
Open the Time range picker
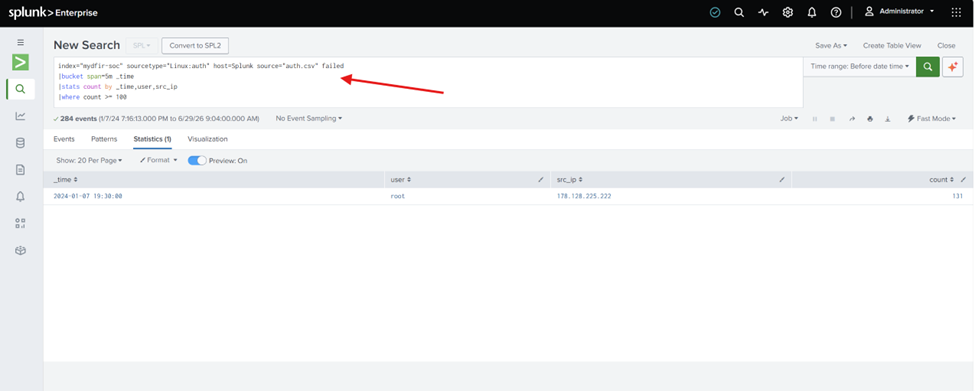(859, 66)
